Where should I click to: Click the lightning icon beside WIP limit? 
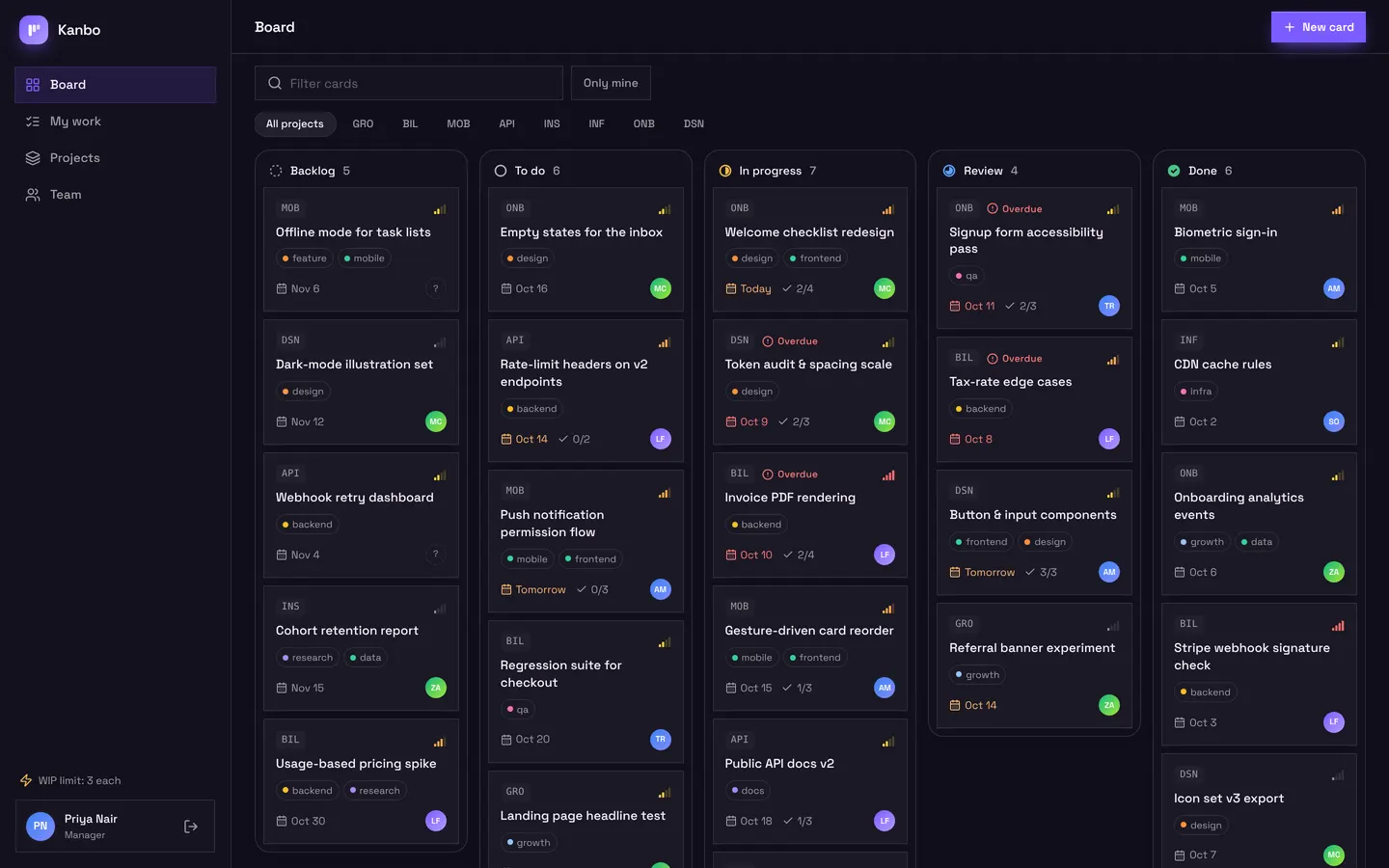point(26,780)
